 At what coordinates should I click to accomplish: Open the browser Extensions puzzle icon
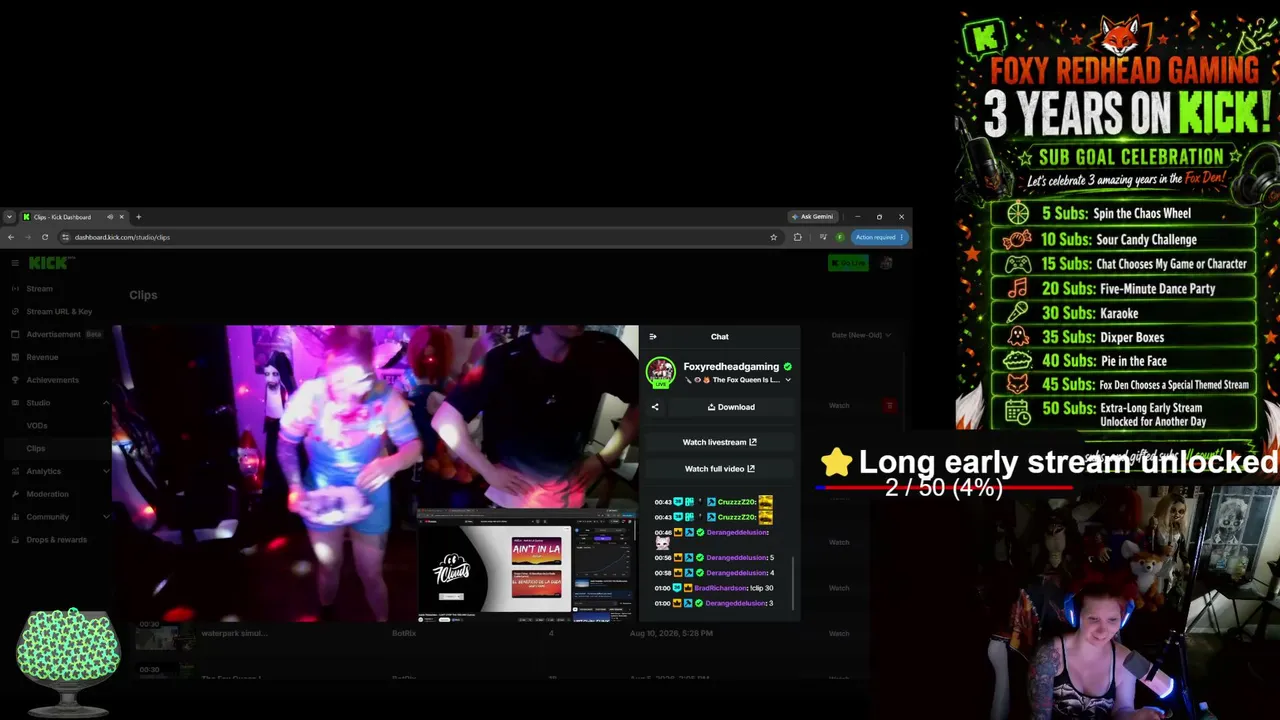click(x=797, y=237)
